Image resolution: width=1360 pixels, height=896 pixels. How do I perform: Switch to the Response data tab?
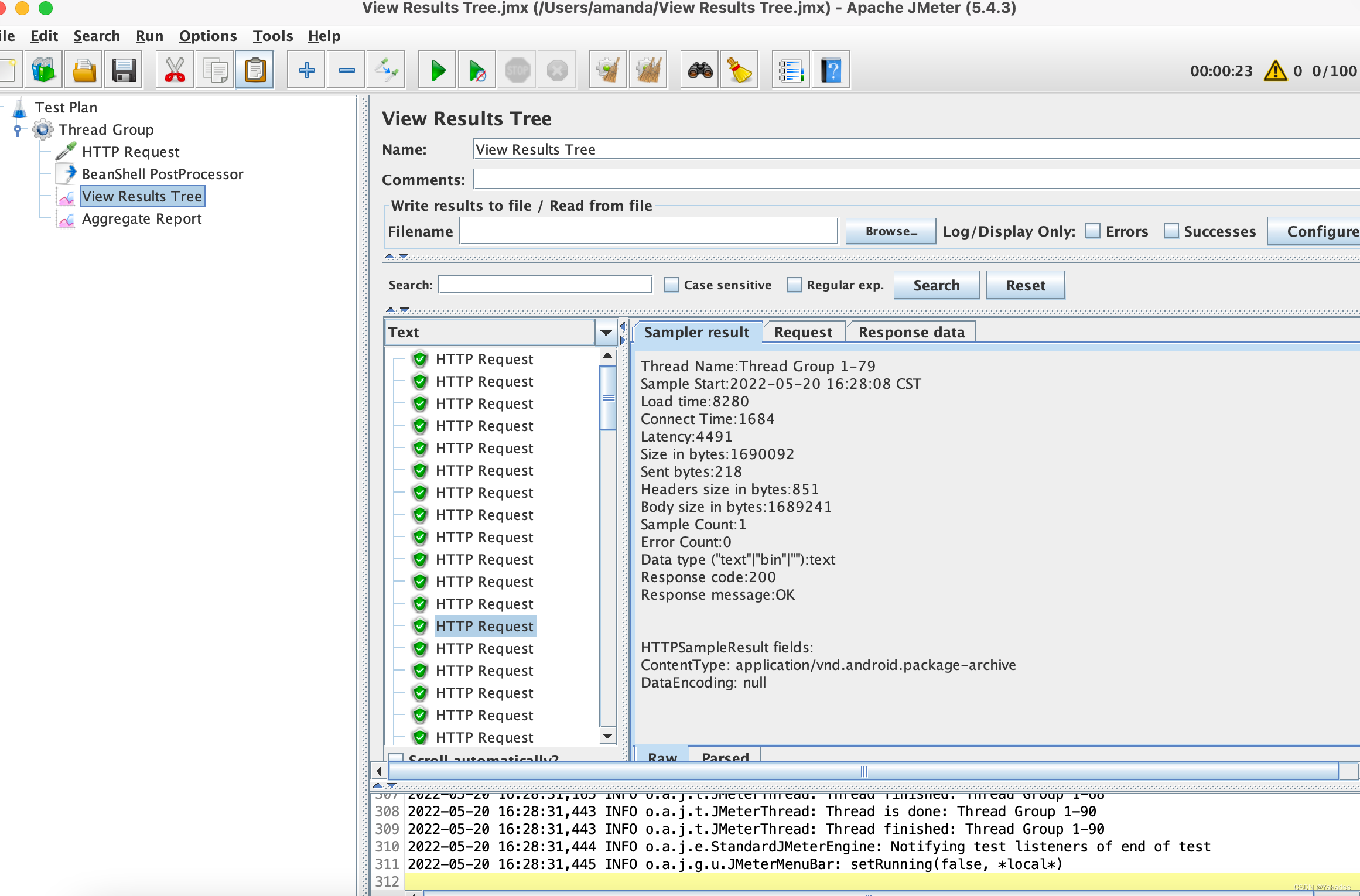point(911,332)
